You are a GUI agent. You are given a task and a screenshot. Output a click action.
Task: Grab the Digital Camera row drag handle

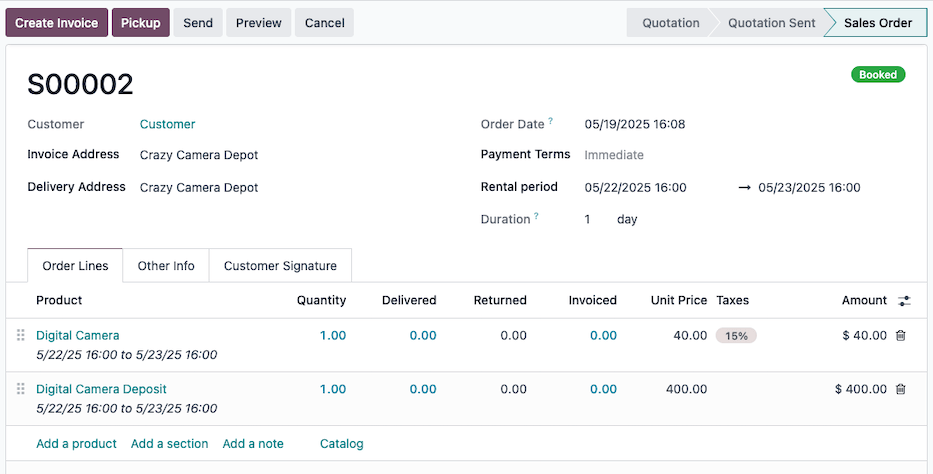coord(20,336)
